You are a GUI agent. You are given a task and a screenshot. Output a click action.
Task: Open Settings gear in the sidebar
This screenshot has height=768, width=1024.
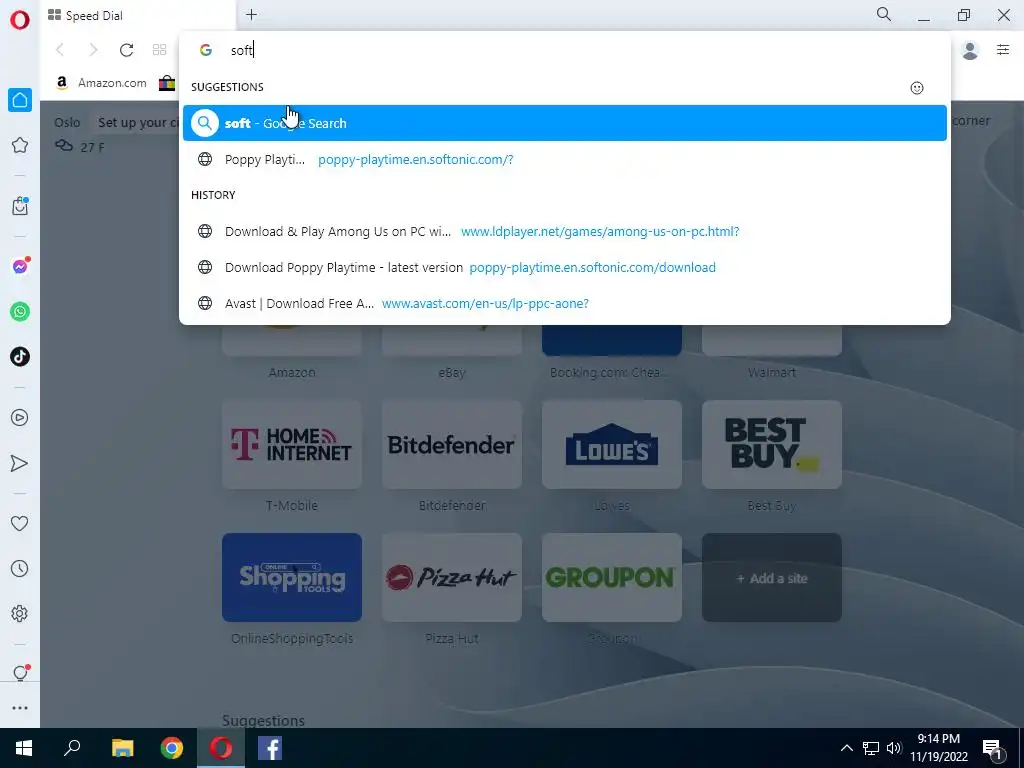pos(20,614)
